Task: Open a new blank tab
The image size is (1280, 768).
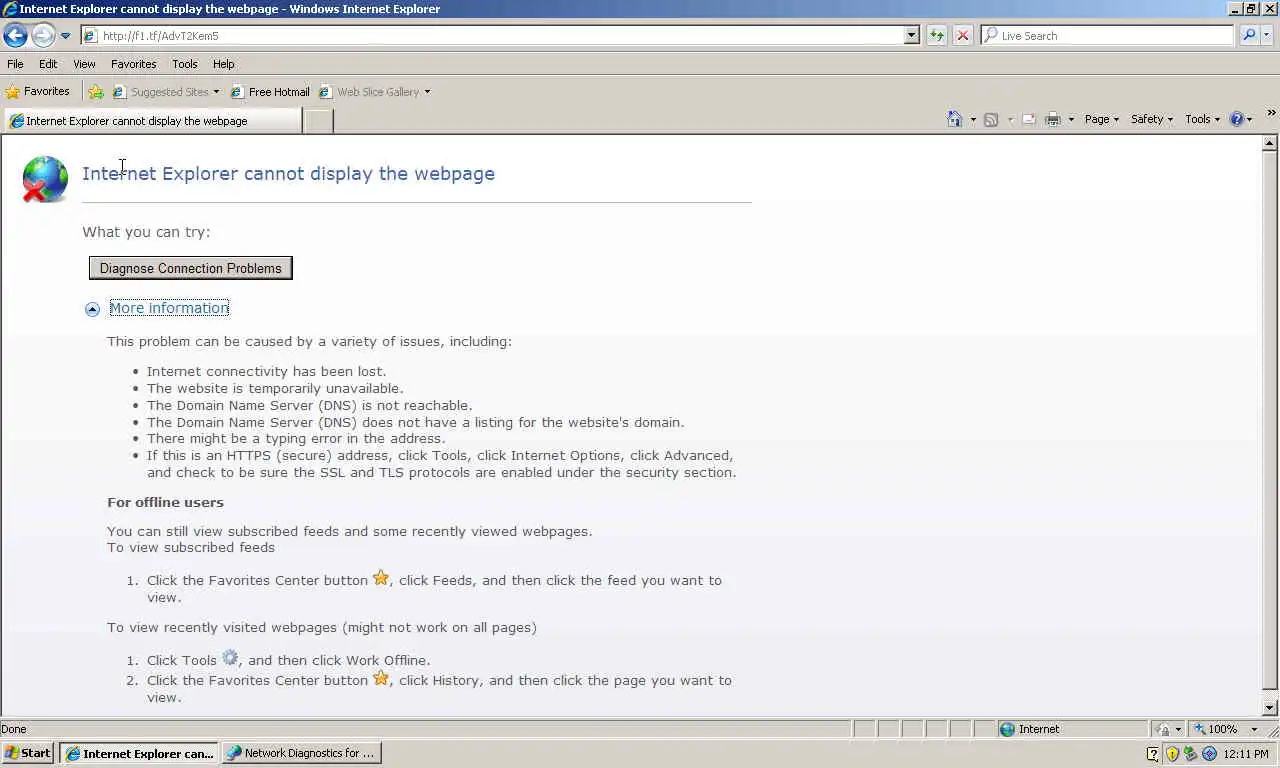Action: [318, 121]
